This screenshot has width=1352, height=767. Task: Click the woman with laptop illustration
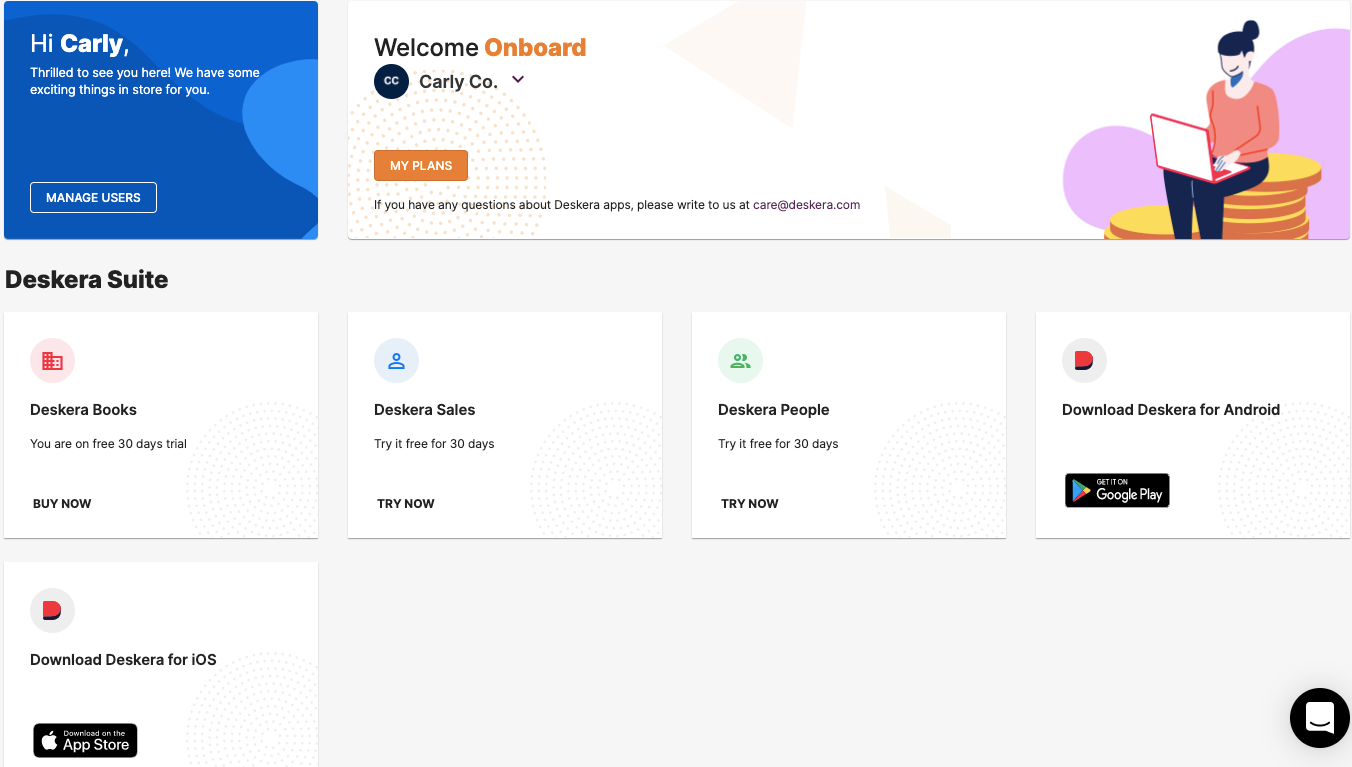pos(1215,130)
